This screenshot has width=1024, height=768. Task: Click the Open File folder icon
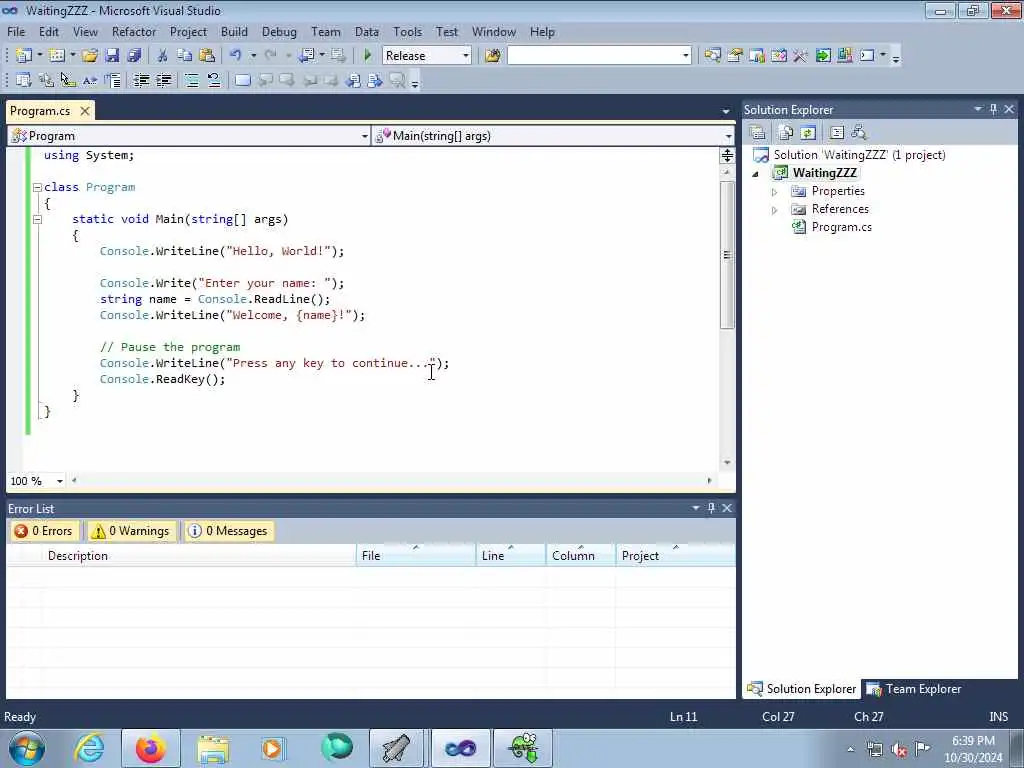[89, 56]
